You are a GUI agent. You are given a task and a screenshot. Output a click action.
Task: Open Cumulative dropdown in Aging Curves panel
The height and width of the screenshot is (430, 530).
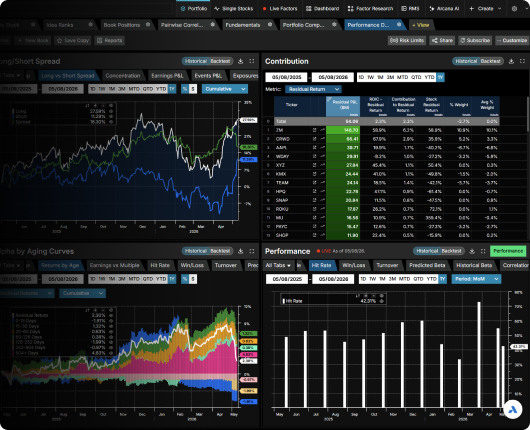tap(82, 293)
